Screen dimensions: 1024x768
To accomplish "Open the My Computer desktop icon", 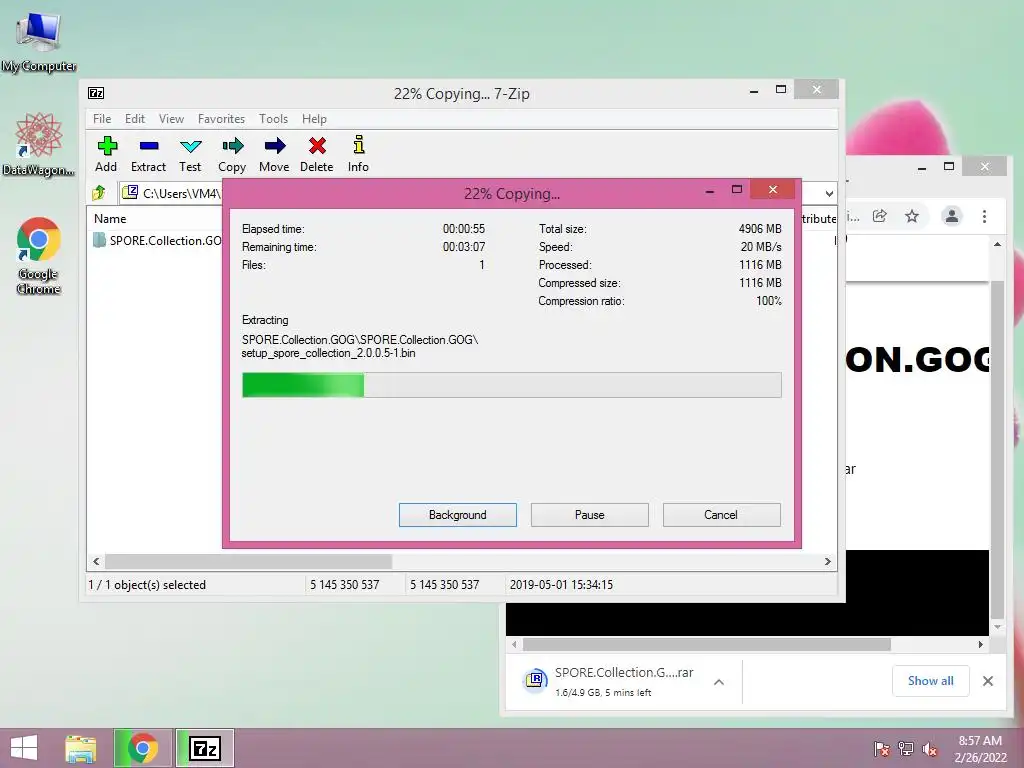I will tap(39, 42).
